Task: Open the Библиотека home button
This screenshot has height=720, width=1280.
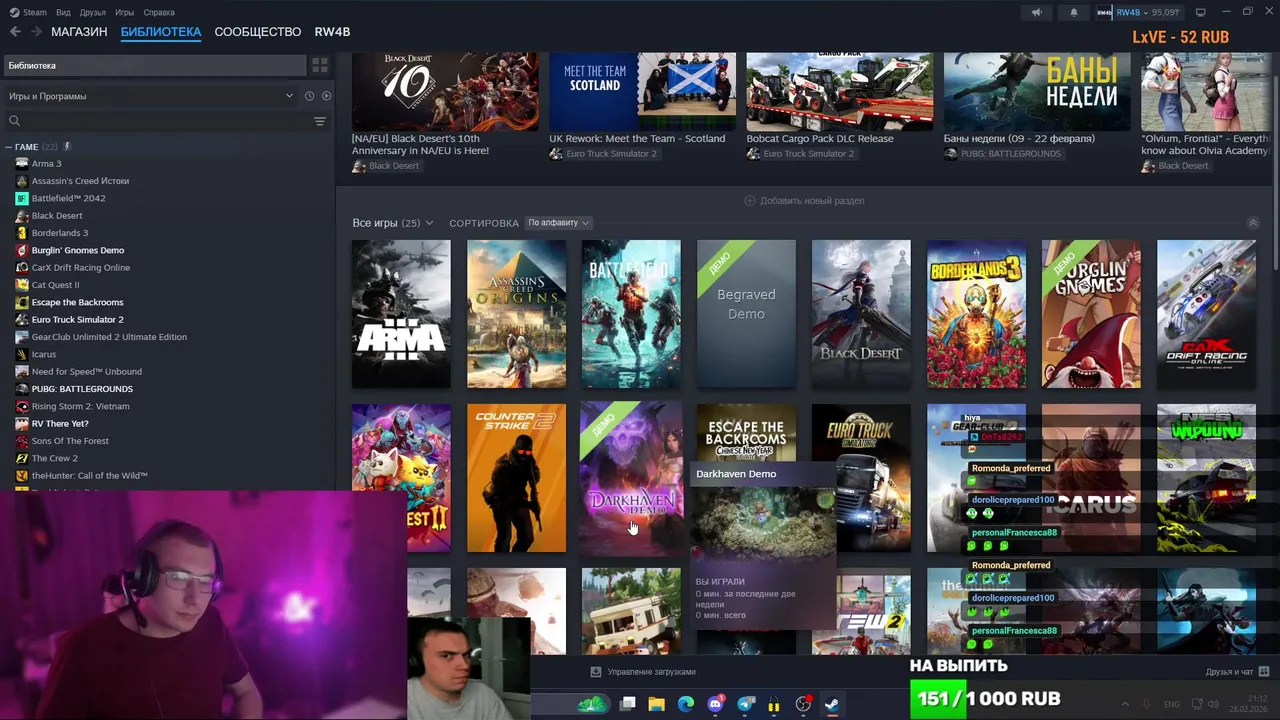Action: (155, 65)
